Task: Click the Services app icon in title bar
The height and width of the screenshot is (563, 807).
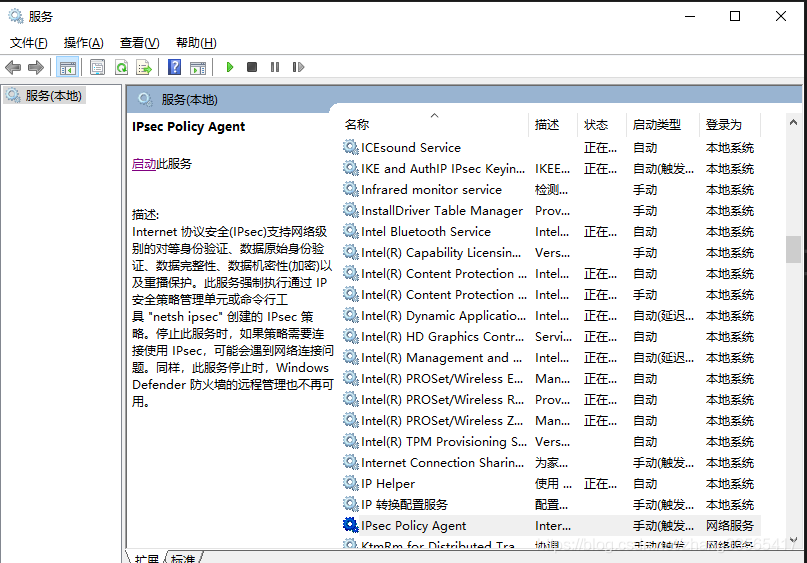Action: (x=16, y=16)
